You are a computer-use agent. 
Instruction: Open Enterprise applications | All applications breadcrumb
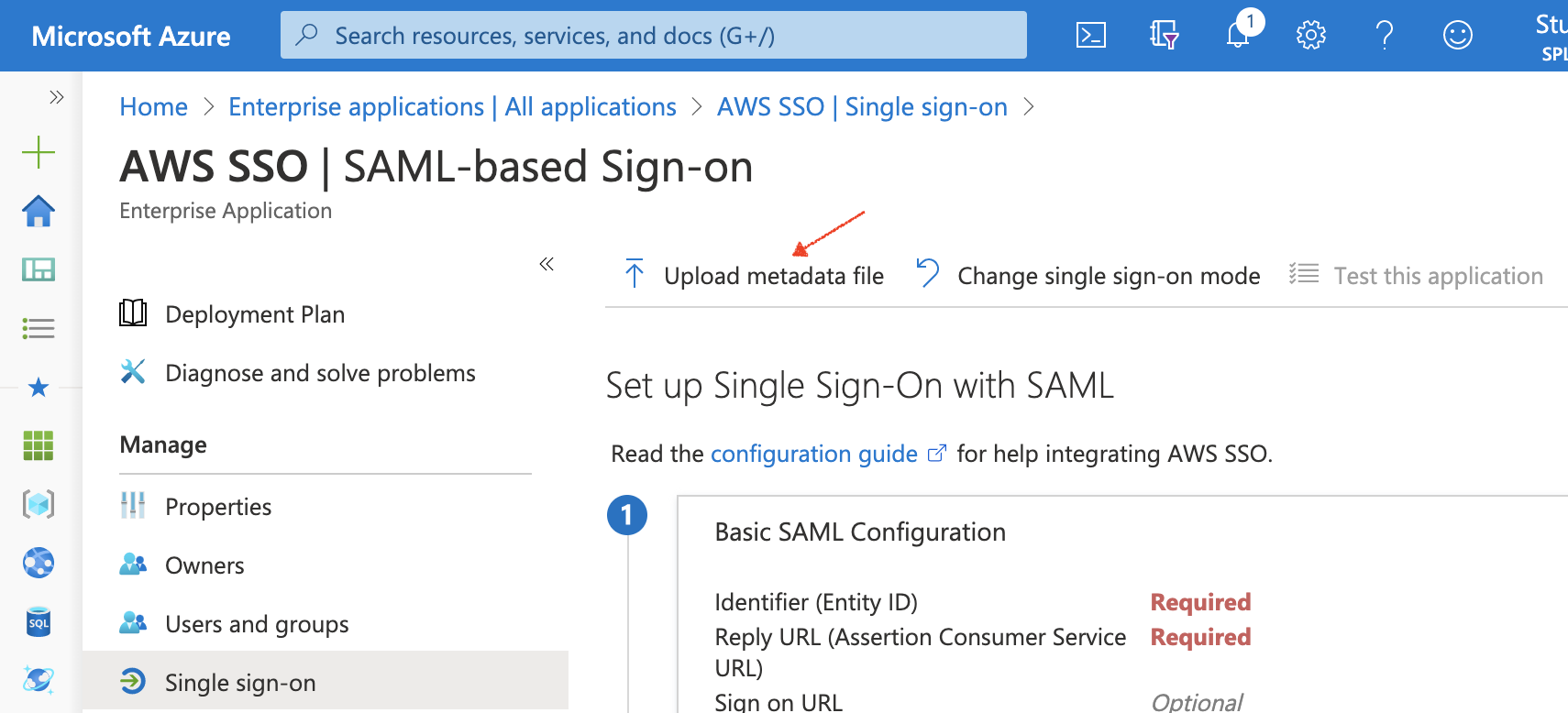(452, 107)
